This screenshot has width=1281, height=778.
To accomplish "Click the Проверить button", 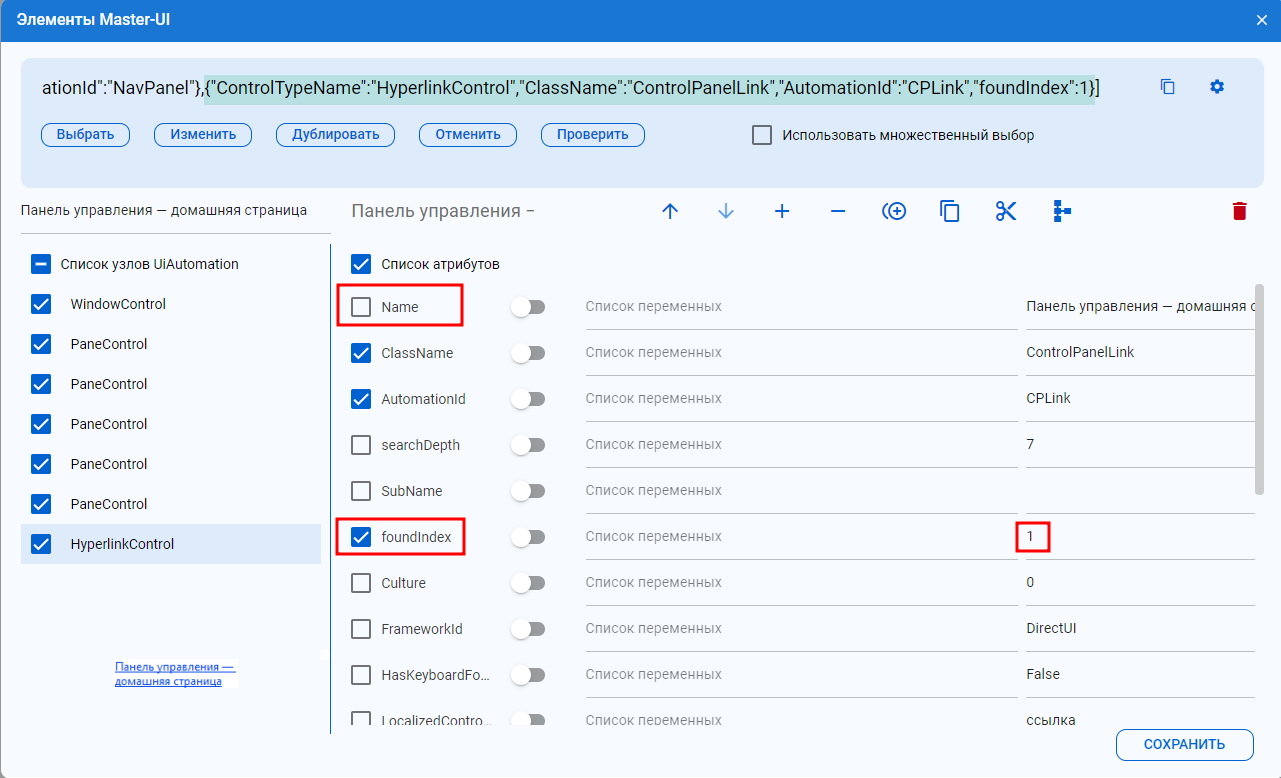I will coord(593,135).
